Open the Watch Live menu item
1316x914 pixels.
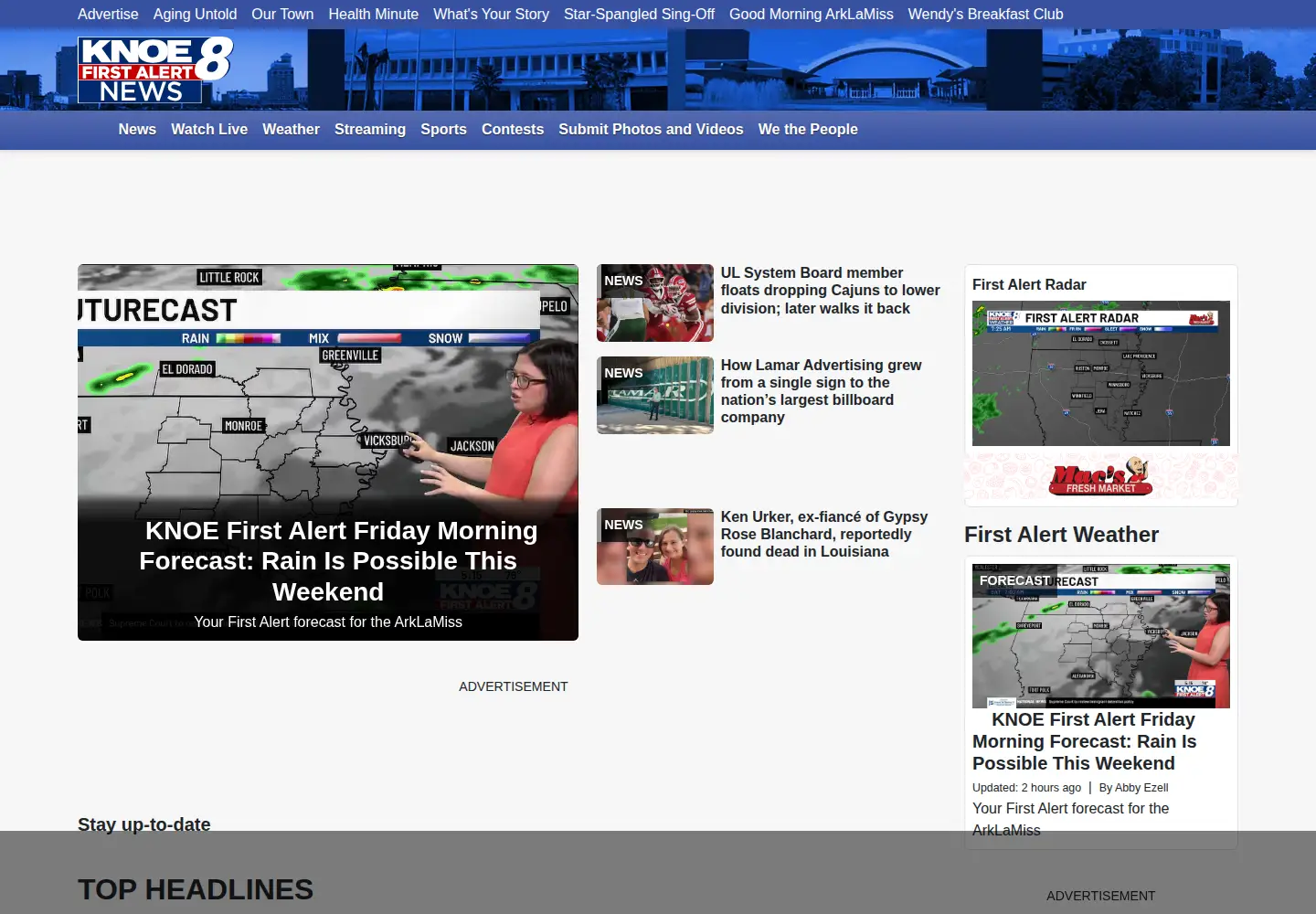[x=209, y=130]
